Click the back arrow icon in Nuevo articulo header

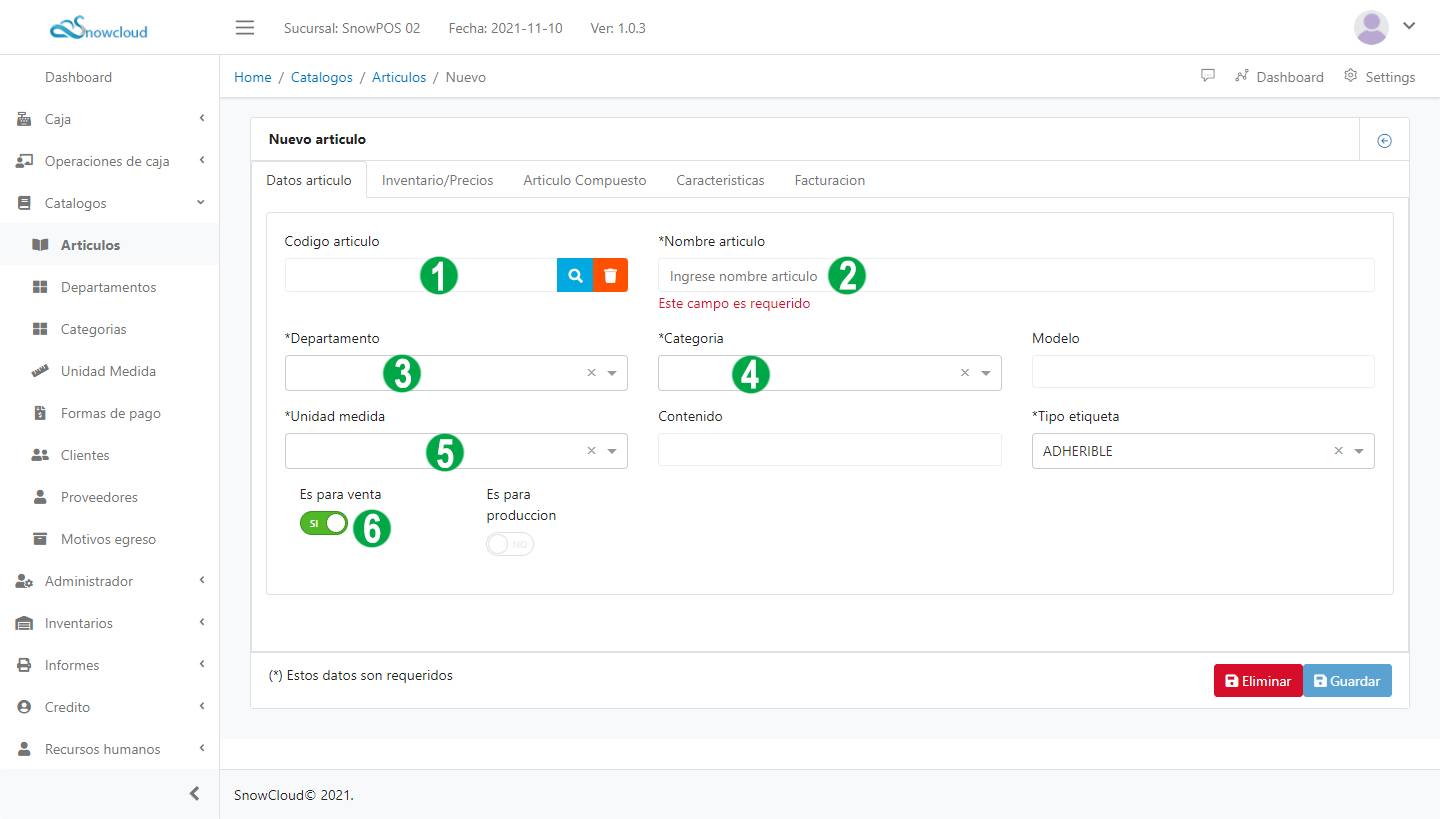coord(1385,141)
